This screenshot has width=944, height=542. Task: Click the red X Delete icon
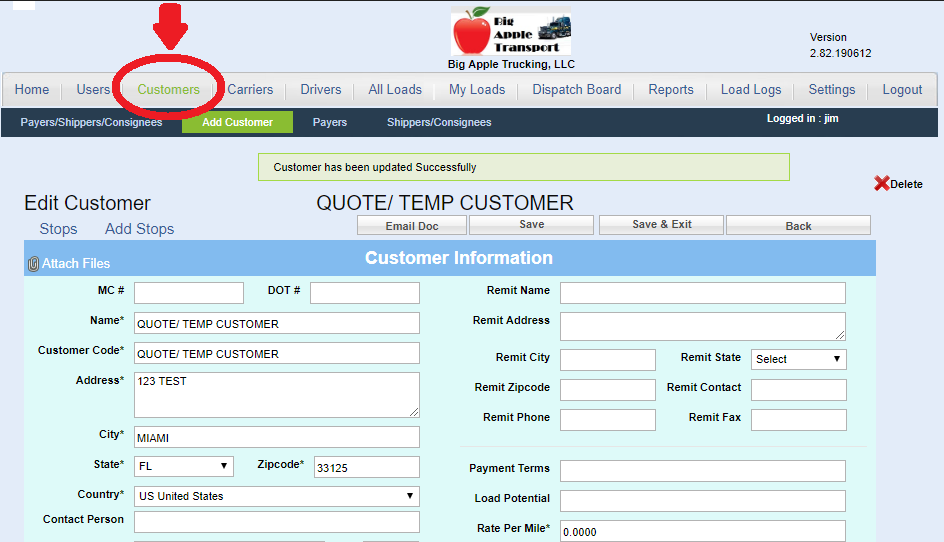[x=881, y=184]
